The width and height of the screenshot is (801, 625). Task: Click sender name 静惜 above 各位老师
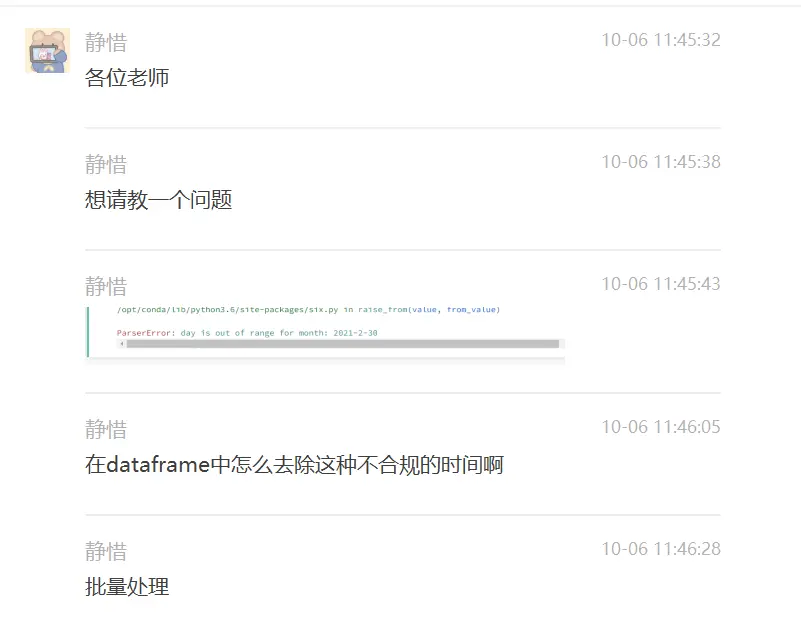(x=106, y=42)
